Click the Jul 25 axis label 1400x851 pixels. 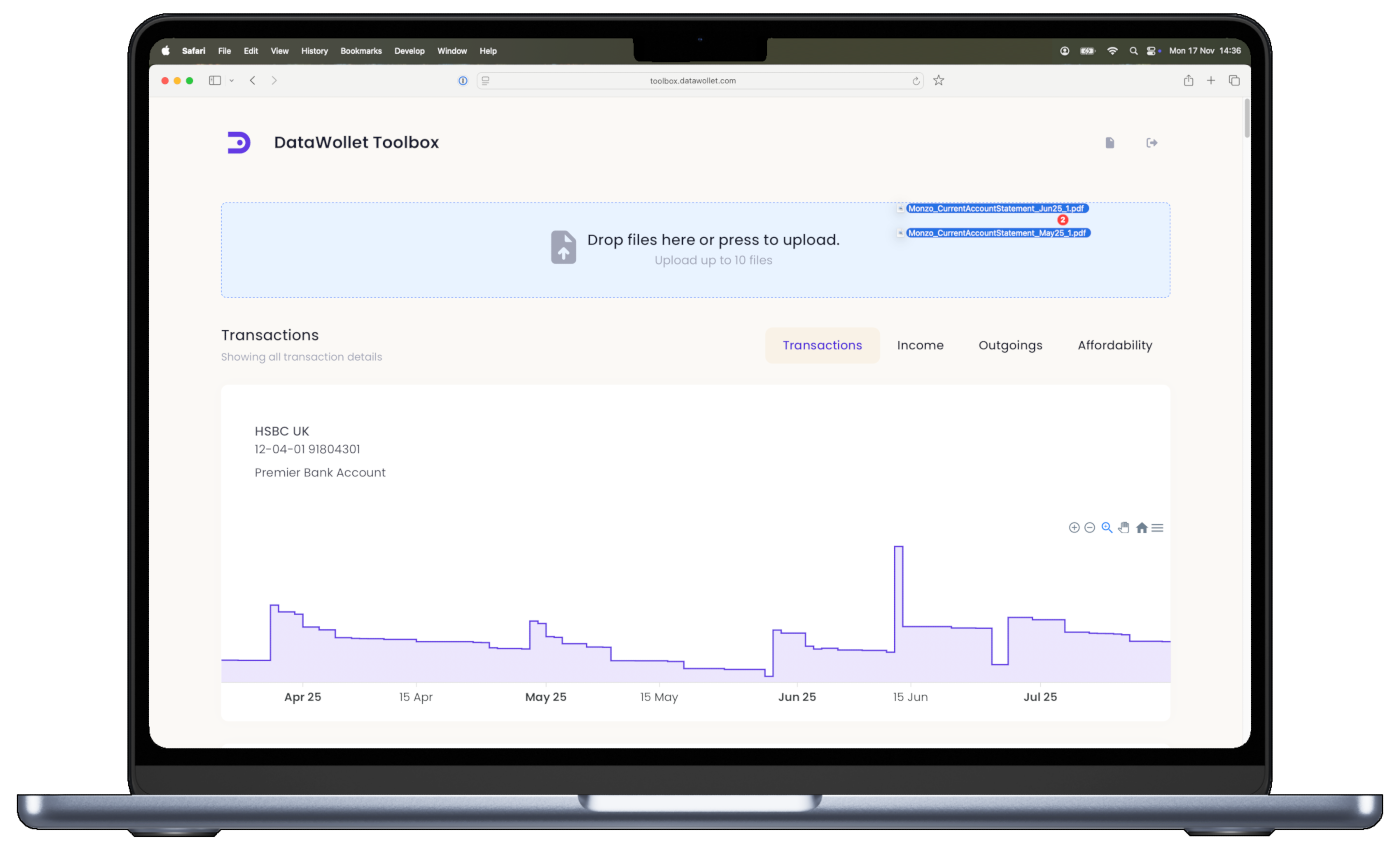(1041, 697)
